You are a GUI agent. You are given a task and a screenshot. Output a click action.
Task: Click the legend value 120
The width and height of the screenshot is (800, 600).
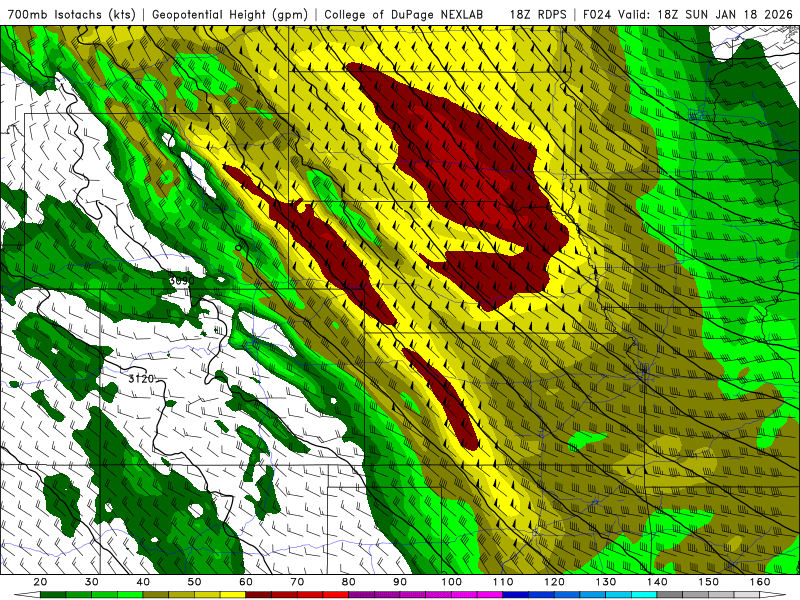(x=555, y=582)
